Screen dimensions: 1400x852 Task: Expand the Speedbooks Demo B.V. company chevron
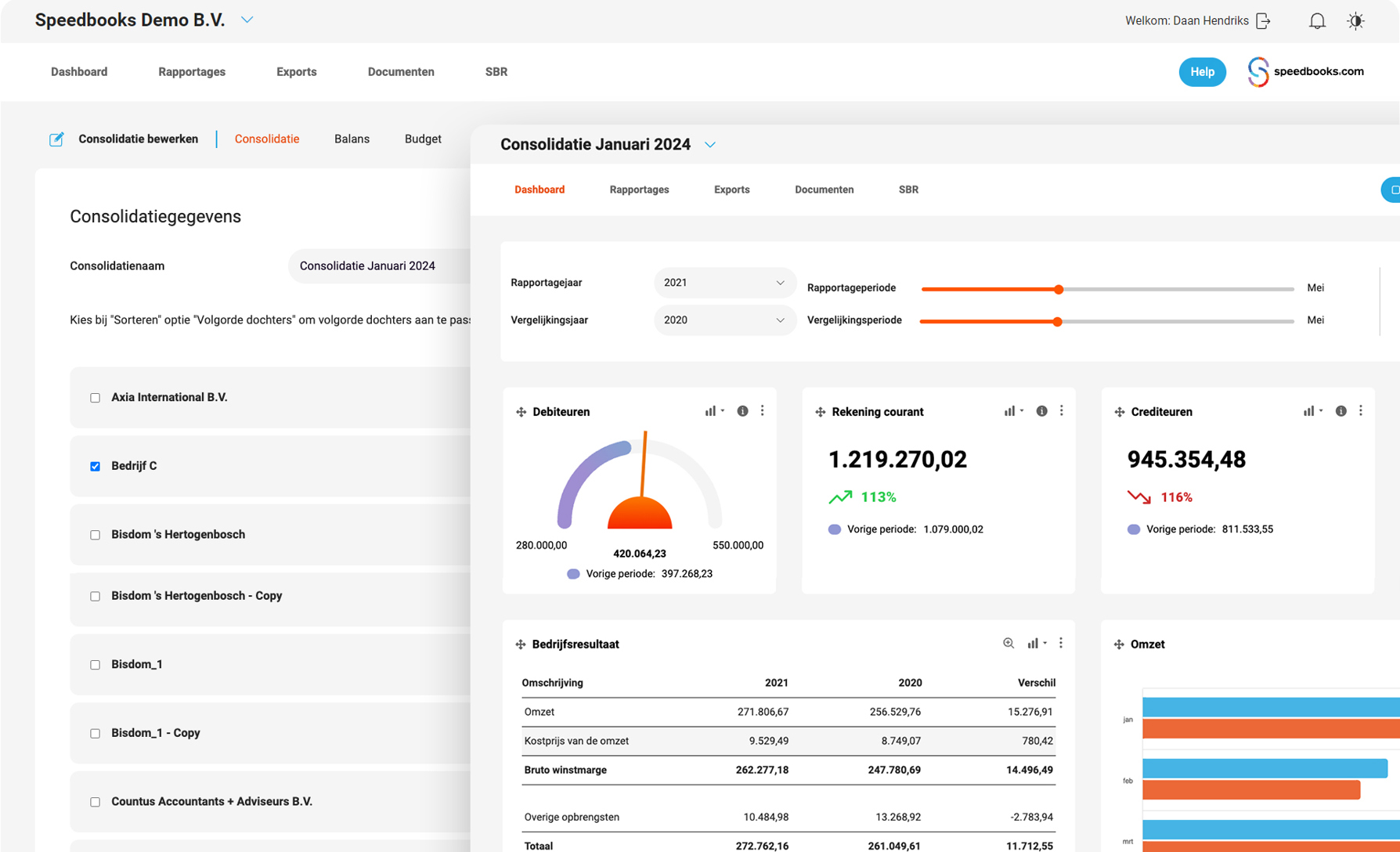tap(247, 20)
